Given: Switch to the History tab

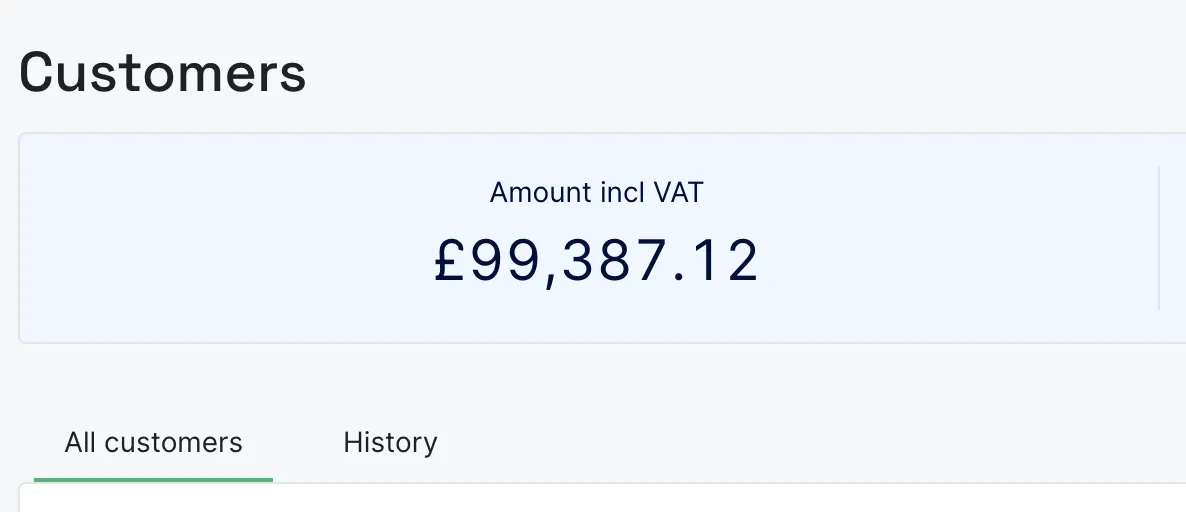Looking at the screenshot, I should click(390, 442).
